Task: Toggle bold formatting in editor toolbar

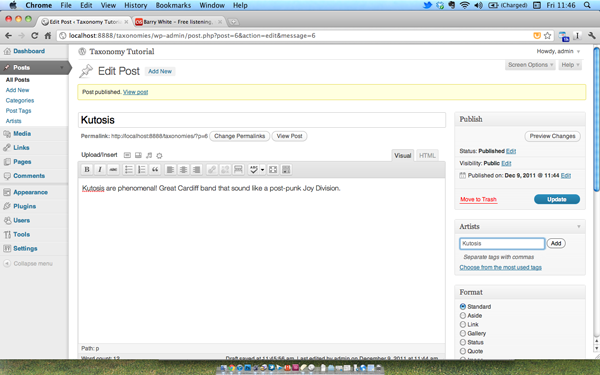Action: click(87, 170)
